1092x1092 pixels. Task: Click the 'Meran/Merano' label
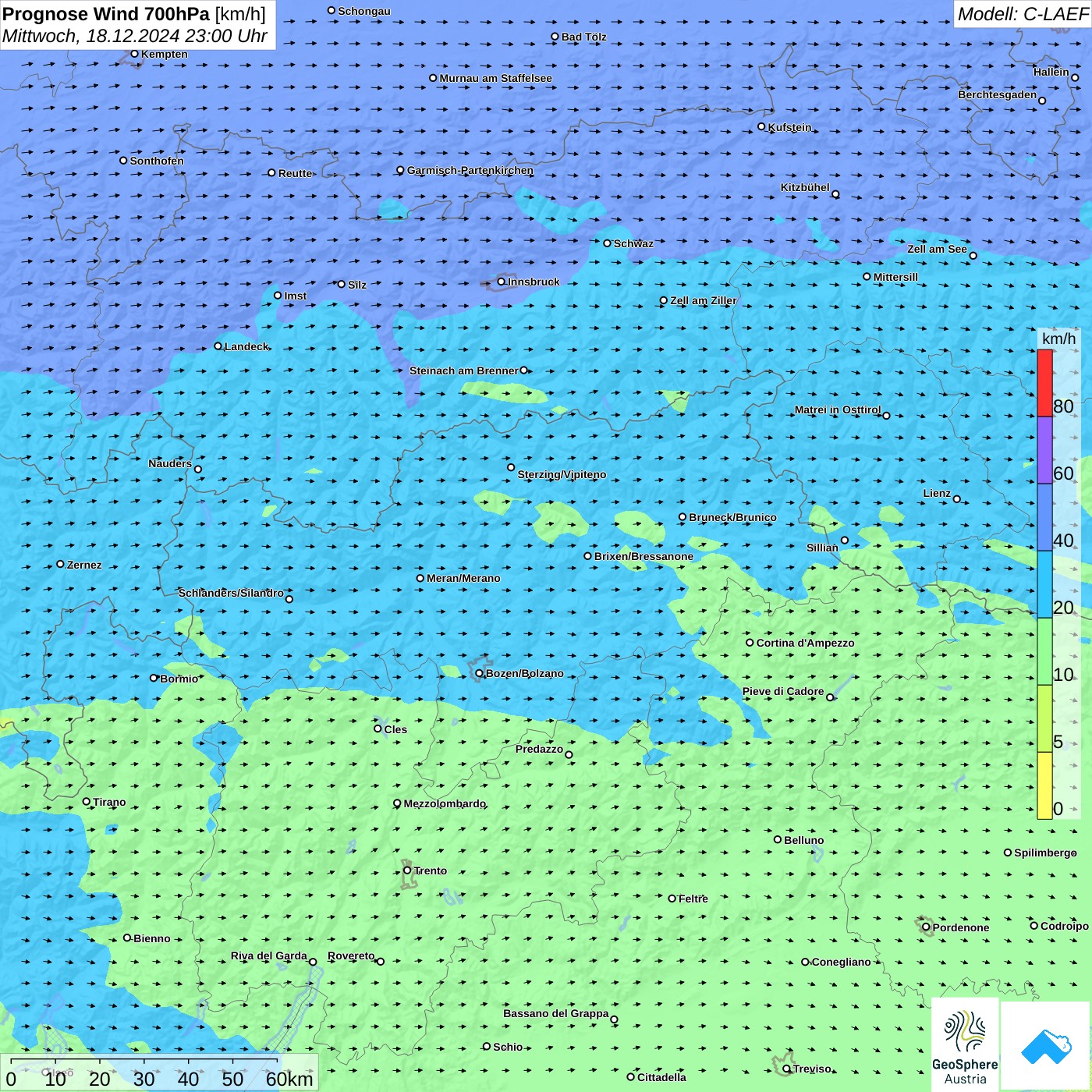463,578
